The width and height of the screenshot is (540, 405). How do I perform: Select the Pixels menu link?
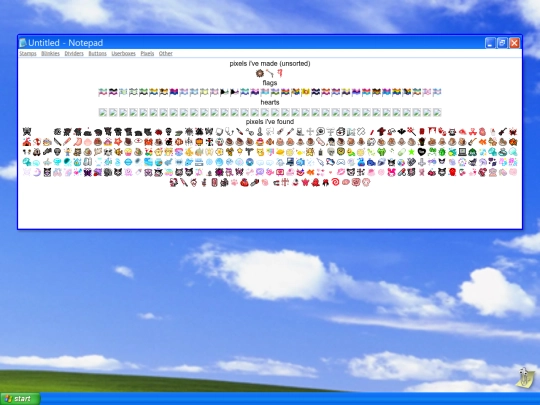pos(147,53)
